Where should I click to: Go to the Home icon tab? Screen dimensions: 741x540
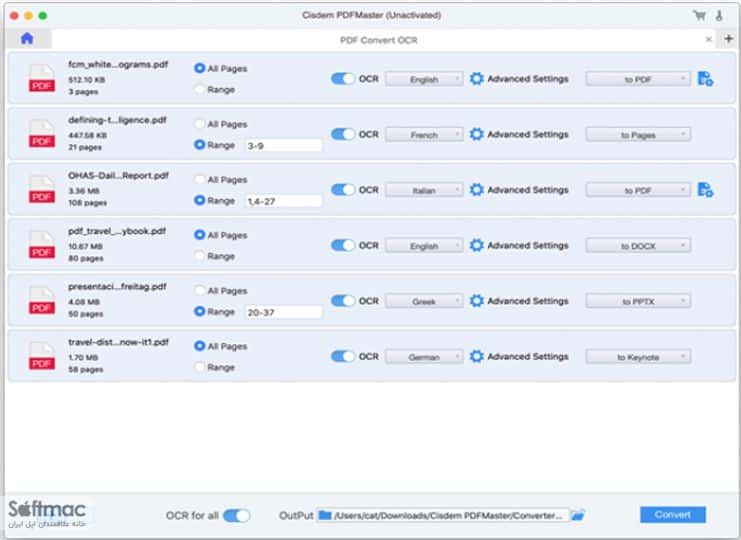click(x=27, y=38)
